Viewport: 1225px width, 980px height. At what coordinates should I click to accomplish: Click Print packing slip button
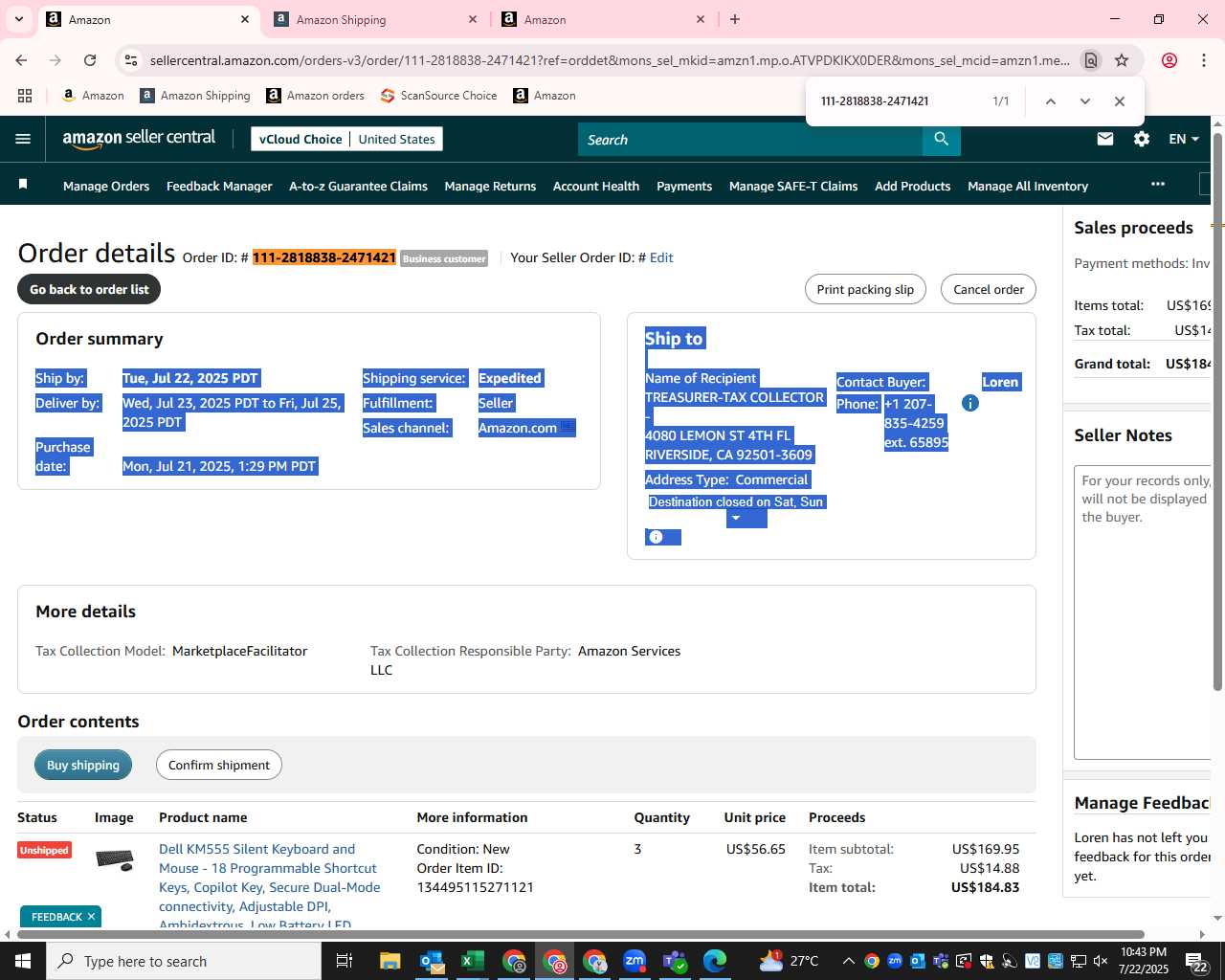(x=865, y=289)
